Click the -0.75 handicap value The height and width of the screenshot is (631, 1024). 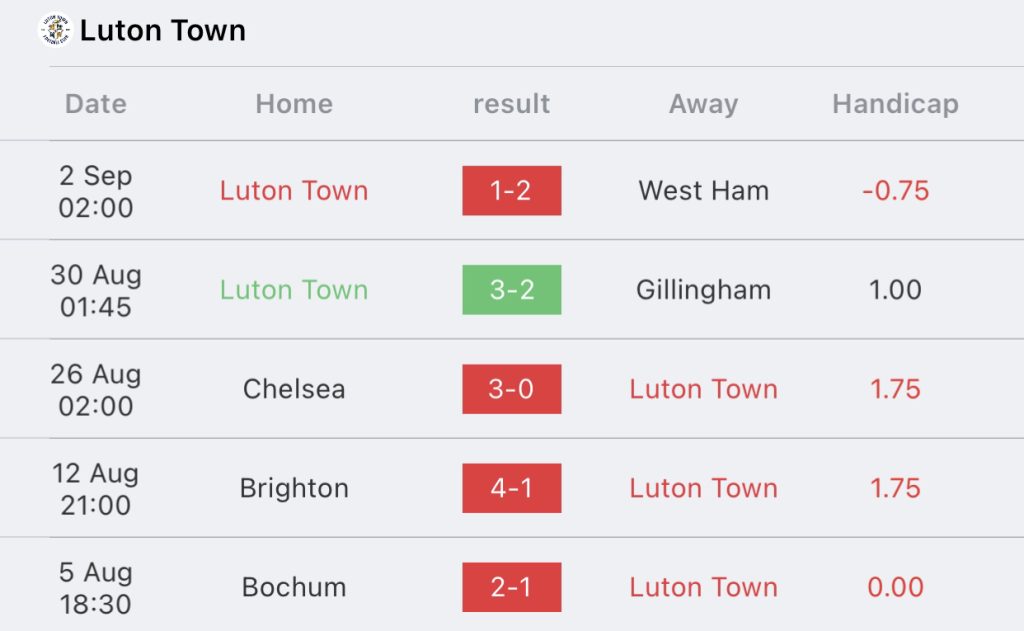tap(895, 191)
